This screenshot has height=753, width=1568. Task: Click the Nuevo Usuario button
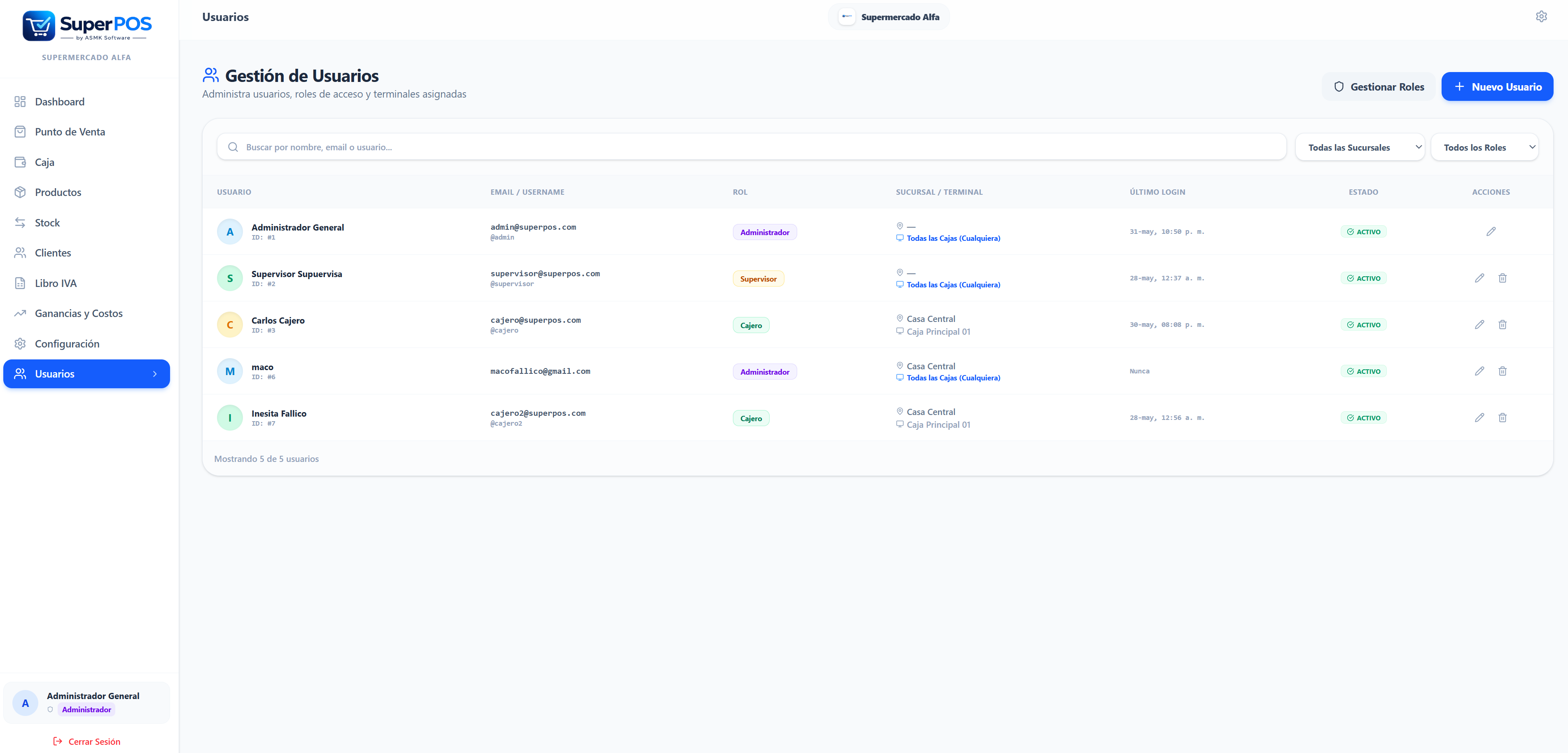coord(1498,86)
